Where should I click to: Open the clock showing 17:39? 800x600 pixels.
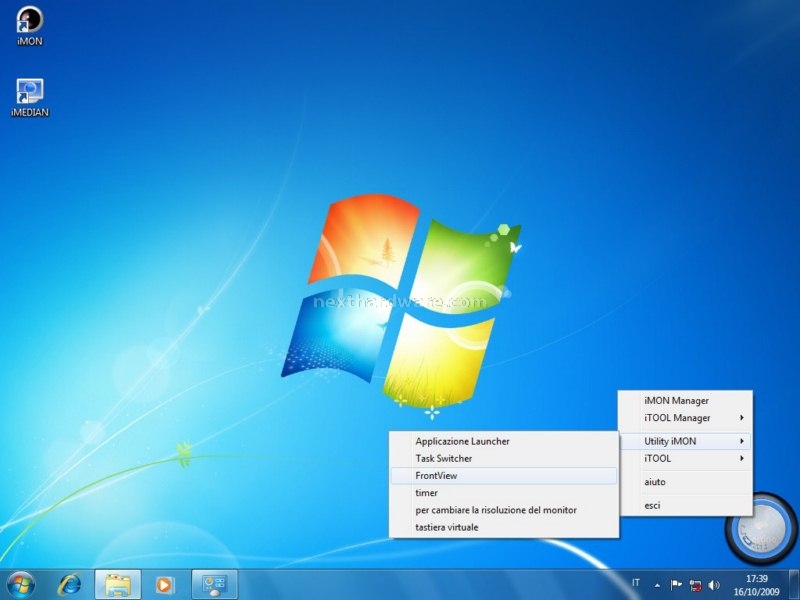pos(757,585)
